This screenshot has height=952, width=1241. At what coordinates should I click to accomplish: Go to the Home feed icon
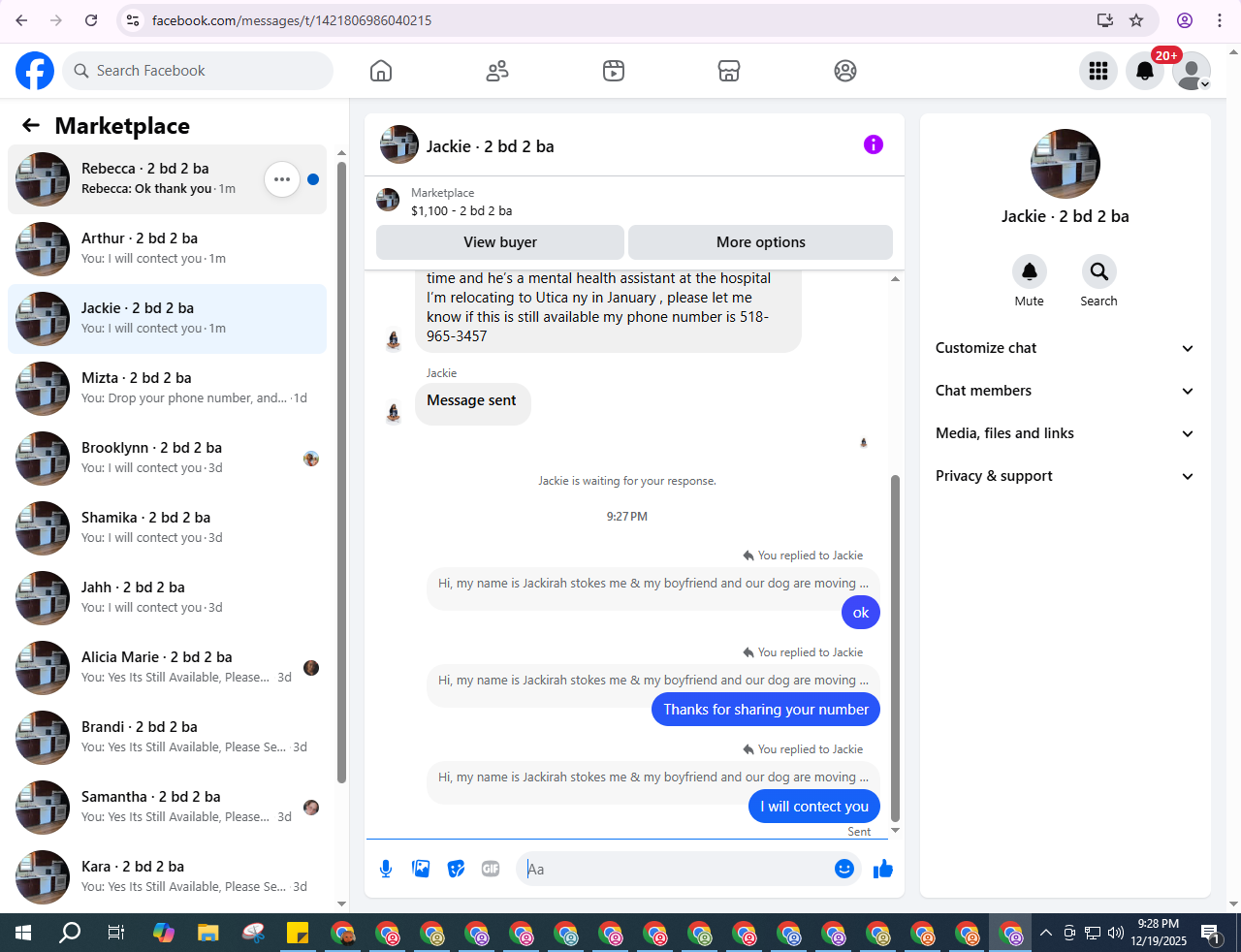click(x=381, y=71)
